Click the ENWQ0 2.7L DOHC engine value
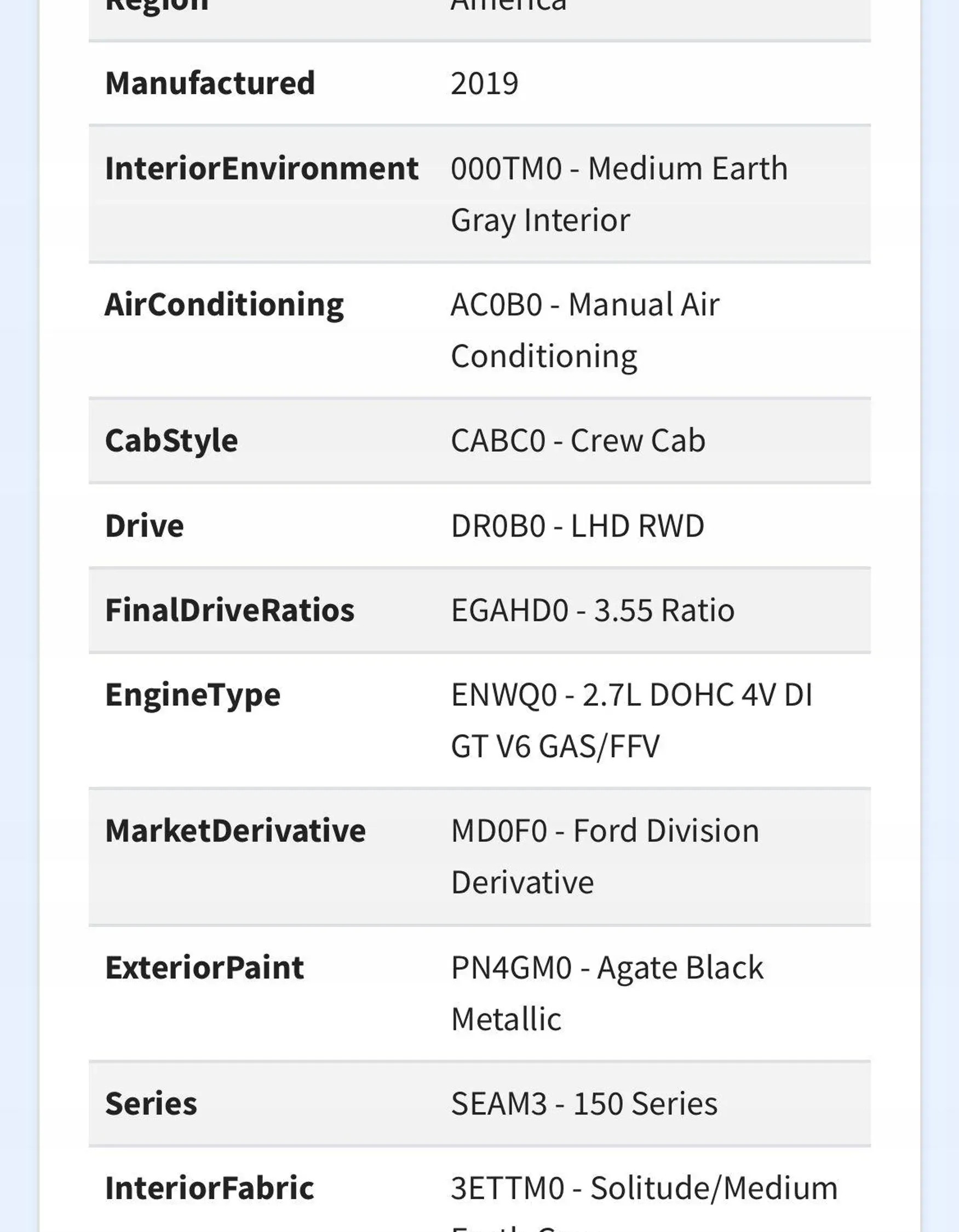959x1232 pixels. point(631,721)
